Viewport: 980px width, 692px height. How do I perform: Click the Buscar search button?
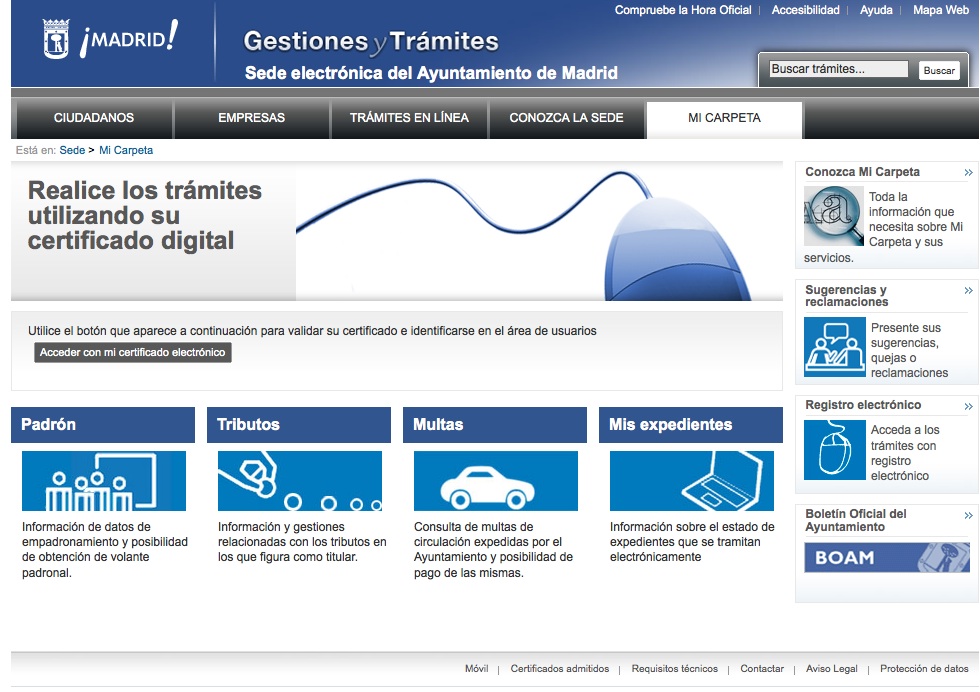pyautogui.click(x=939, y=71)
